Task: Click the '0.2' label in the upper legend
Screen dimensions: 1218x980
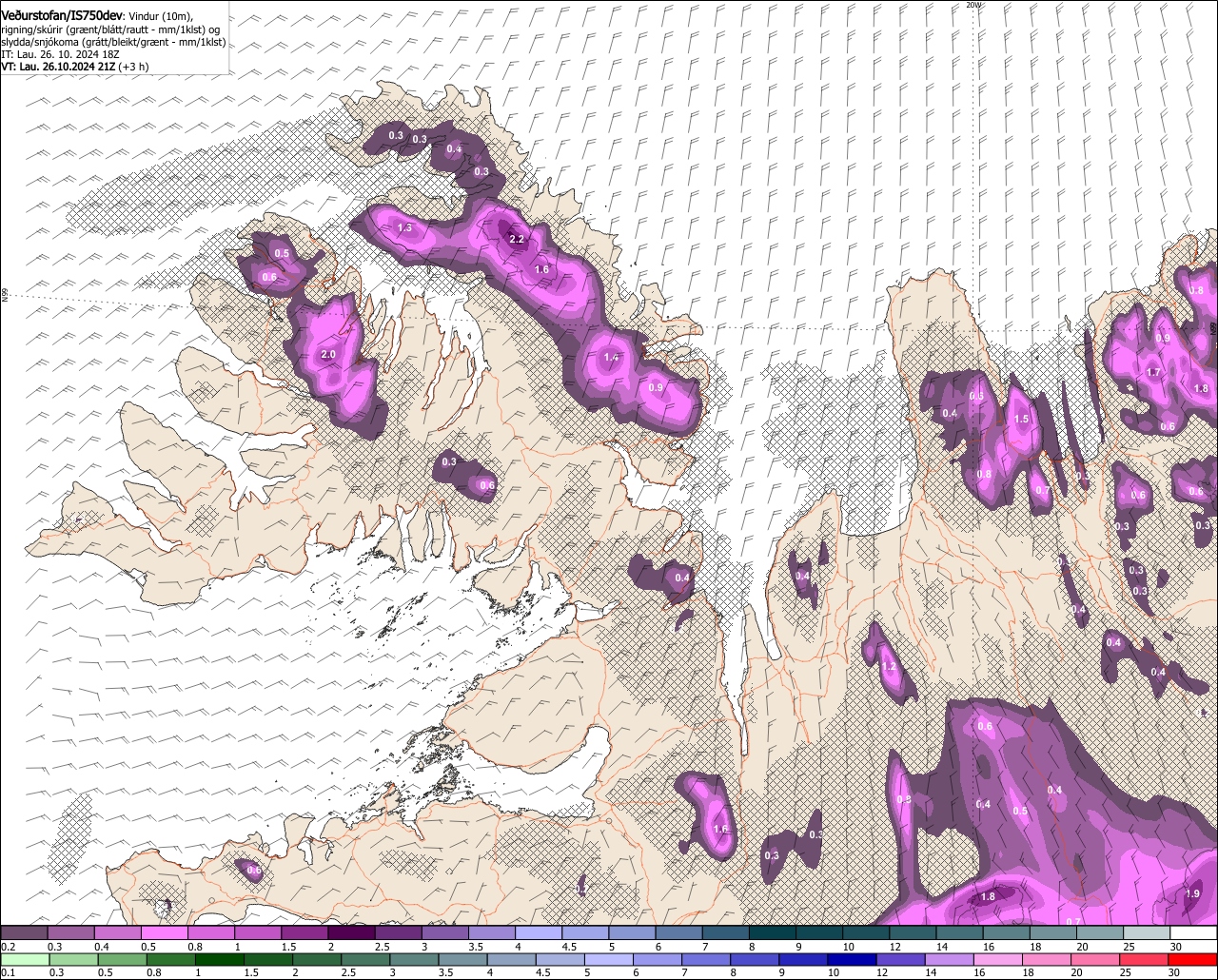Action: pyautogui.click(x=8, y=947)
